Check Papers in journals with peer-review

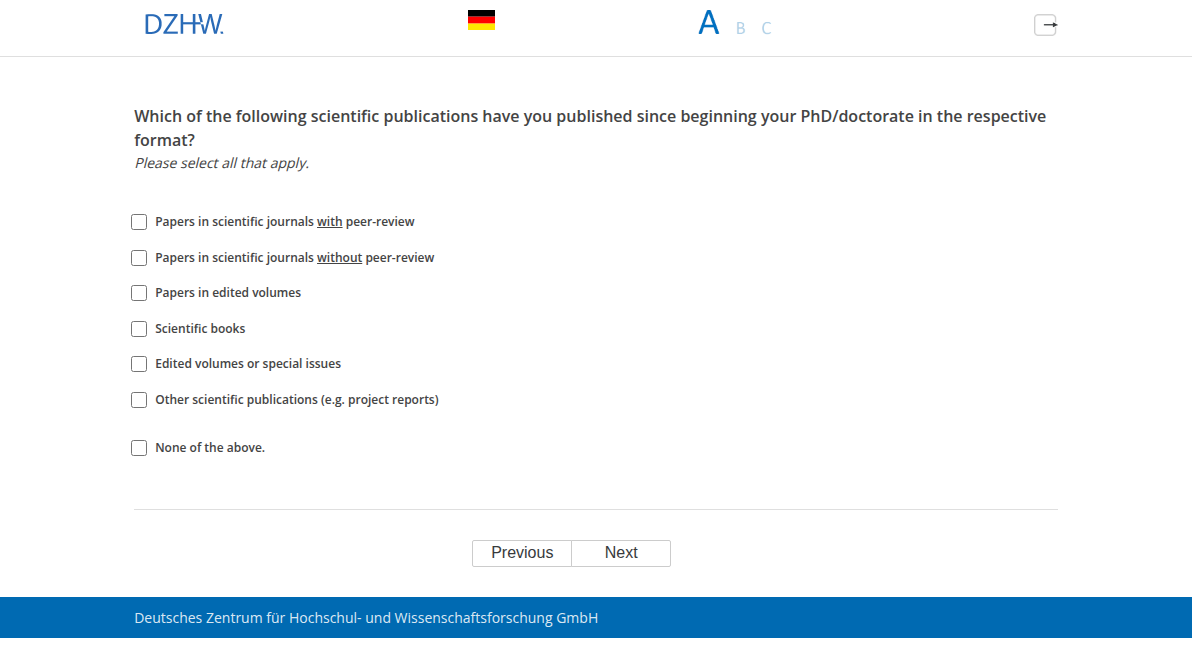pyautogui.click(x=139, y=222)
